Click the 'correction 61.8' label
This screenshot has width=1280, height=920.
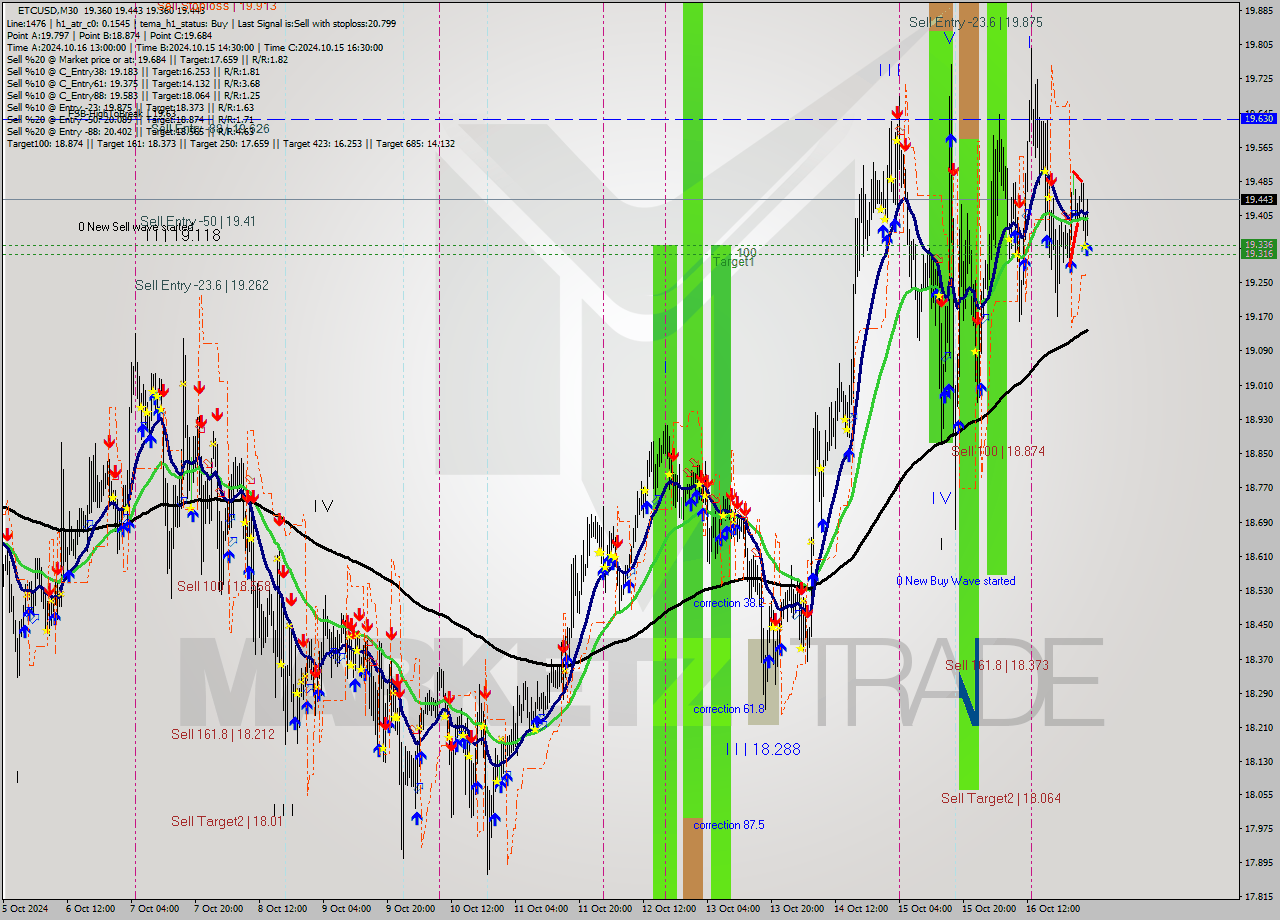[x=729, y=709]
